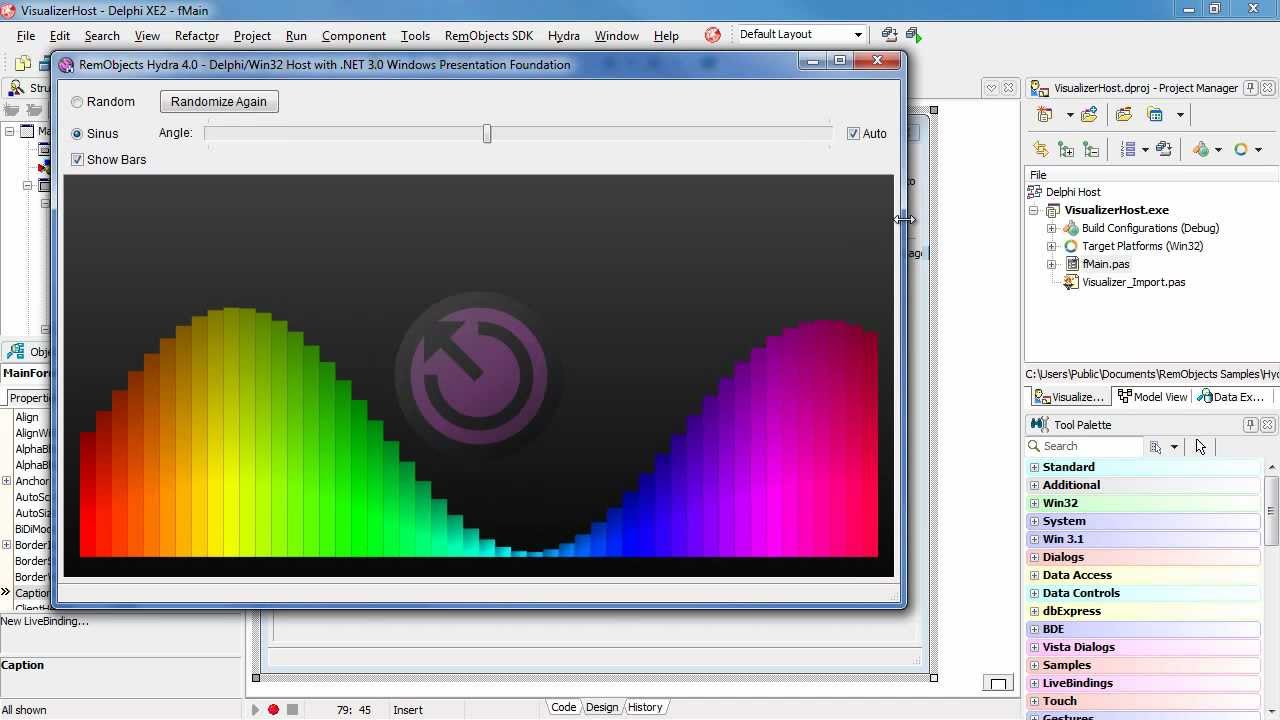Image resolution: width=1280 pixels, height=720 pixels.
Task: Click the Set Debug Desktop icon
Action: point(912,35)
